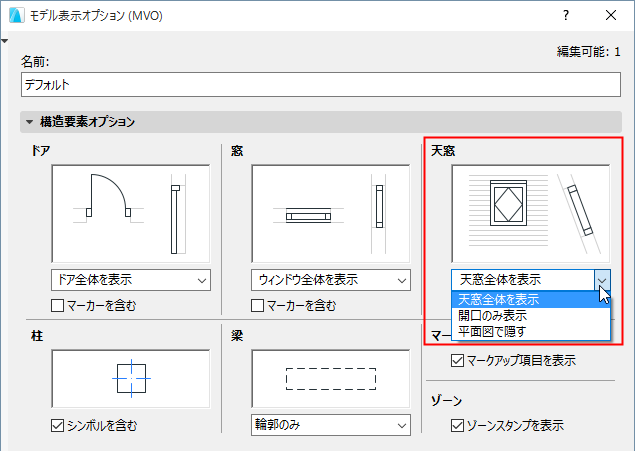The width and height of the screenshot is (635, 451).
Task: Open the ドア全体を表示 dropdown
Action: pyautogui.click(x=131, y=280)
